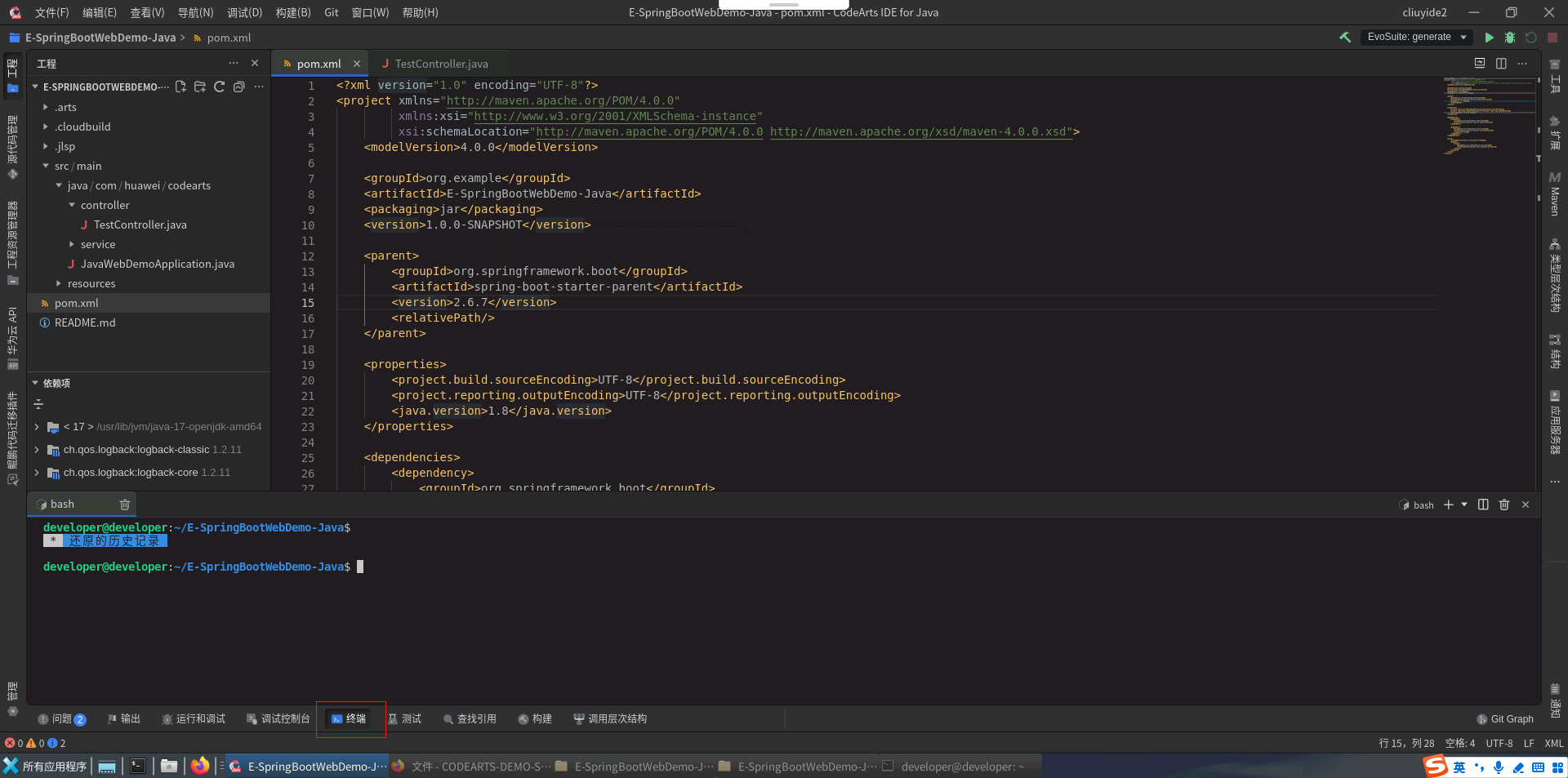Open the 问题 problems bottom tab
Viewport: 1568px width, 778px height.
[62, 718]
